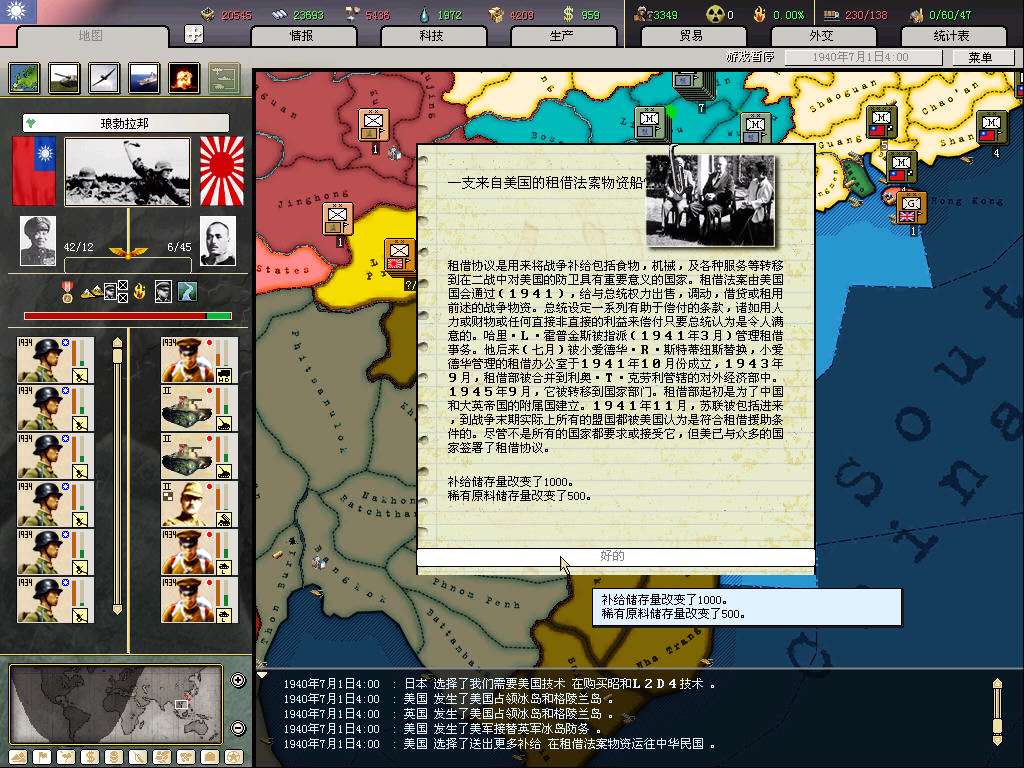The height and width of the screenshot is (768, 1024).
Task: Open the 统计表 tab
Action: [952, 36]
